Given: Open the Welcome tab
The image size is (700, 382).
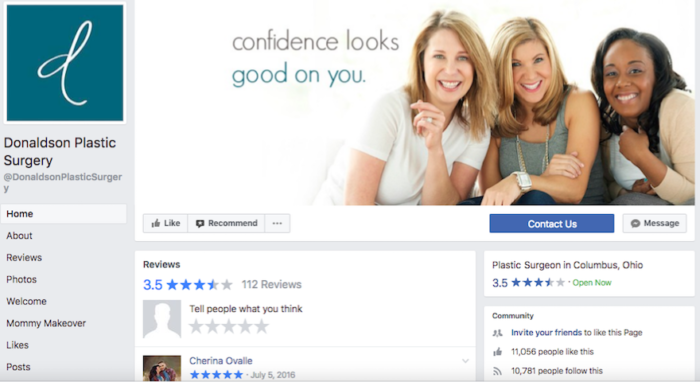Looking at the screenshot, I should click(x=26, y=301).
